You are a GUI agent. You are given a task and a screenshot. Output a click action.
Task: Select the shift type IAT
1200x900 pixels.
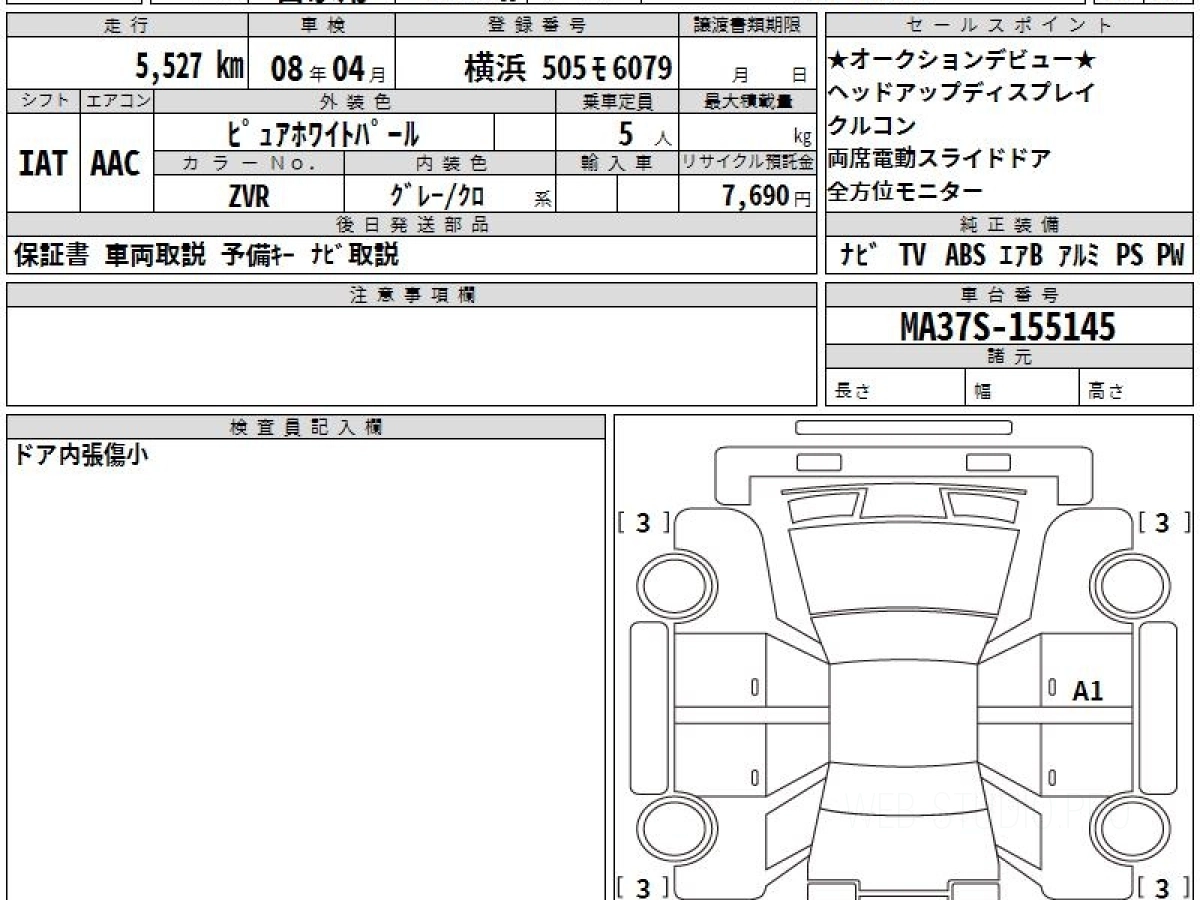coord(43,164)
